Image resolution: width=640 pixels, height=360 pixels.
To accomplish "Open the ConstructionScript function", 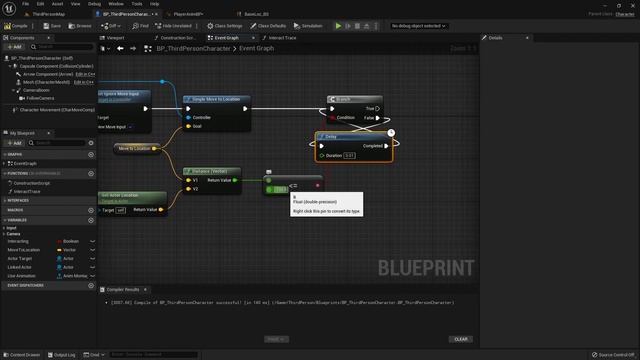I will pos(31,183).
